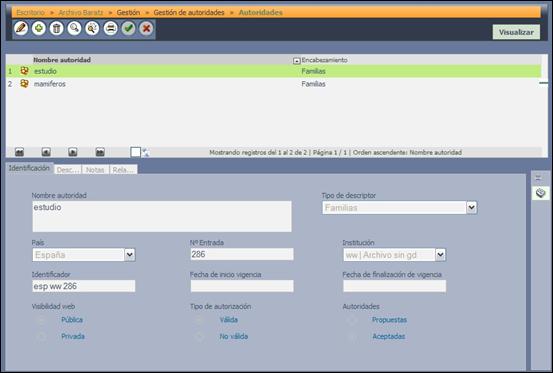Screen dimensions: 553x373
Task: Tick the checkbox in the pager bar
Action: (136, 152)
